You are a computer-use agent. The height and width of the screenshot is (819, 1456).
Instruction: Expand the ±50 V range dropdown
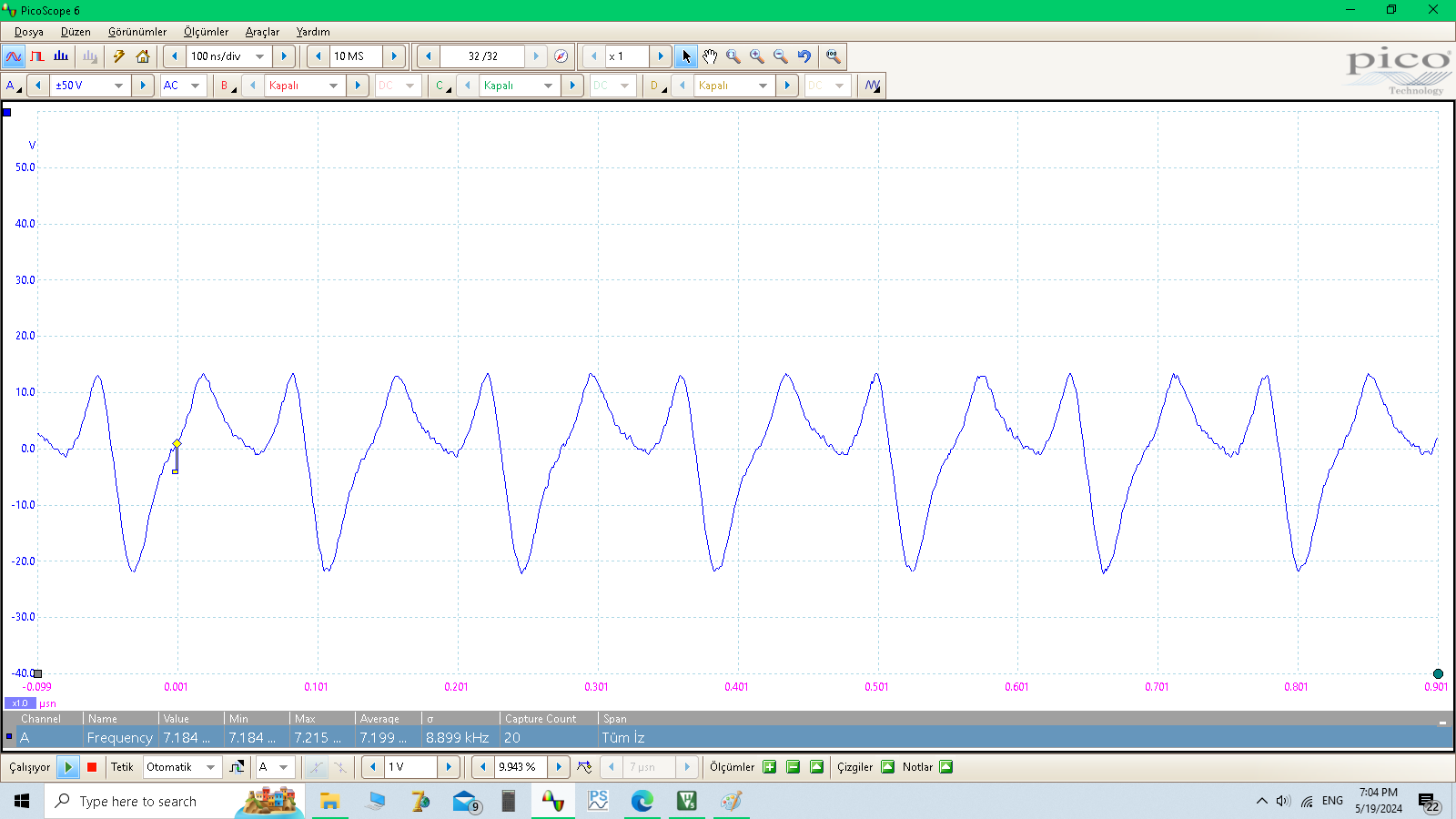pos(118,86)
